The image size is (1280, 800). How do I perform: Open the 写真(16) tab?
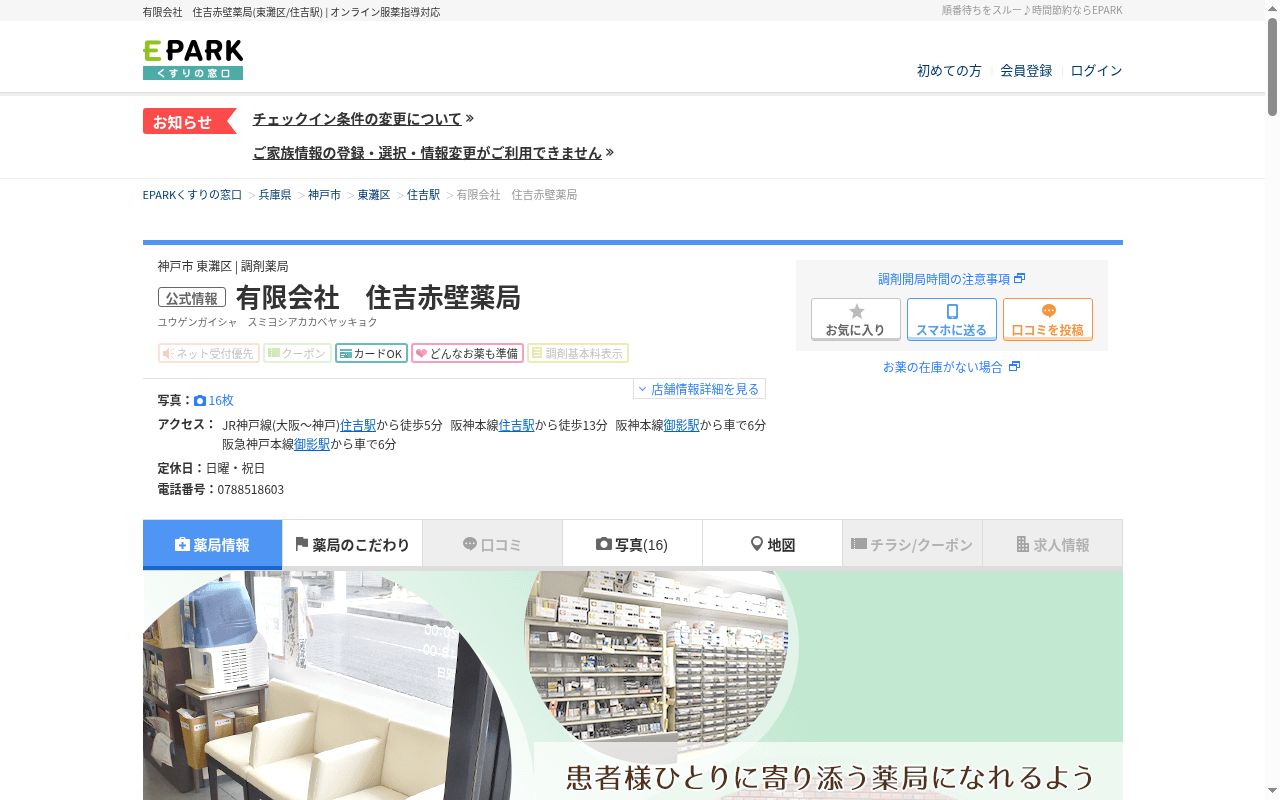tap(632, 545)
